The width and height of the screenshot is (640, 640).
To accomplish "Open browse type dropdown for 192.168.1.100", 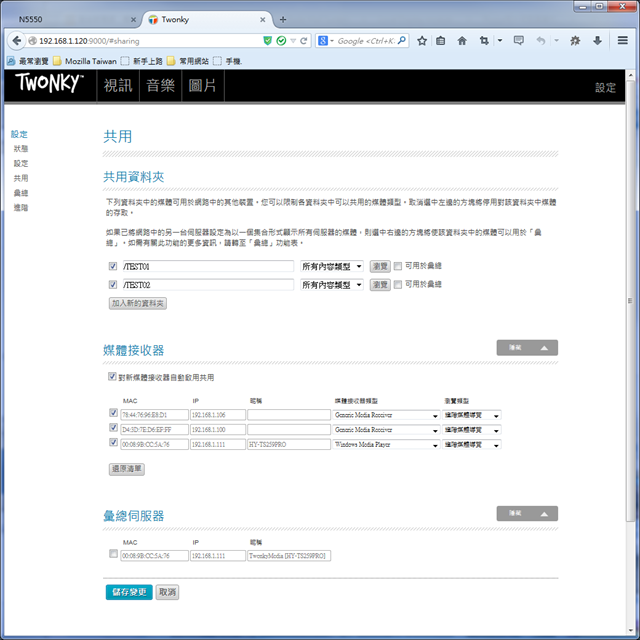I will coord(472,430).
